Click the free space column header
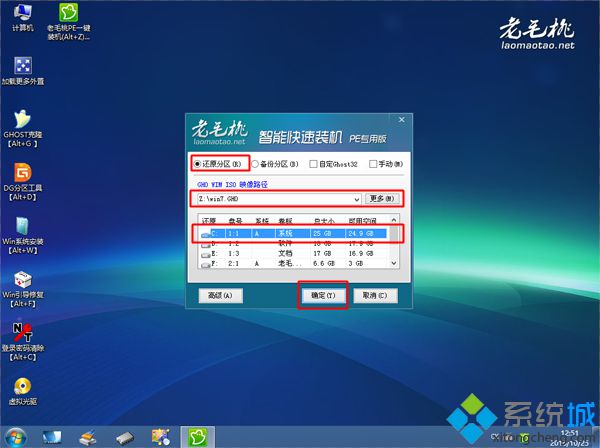The height and width of the screenshot is (448, 600). 362,221
